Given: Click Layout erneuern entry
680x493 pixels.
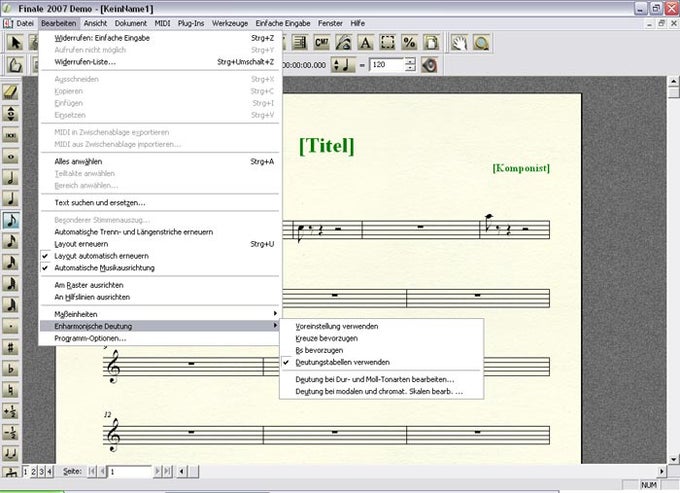Looking at the screenshot, I should point(160,244).
